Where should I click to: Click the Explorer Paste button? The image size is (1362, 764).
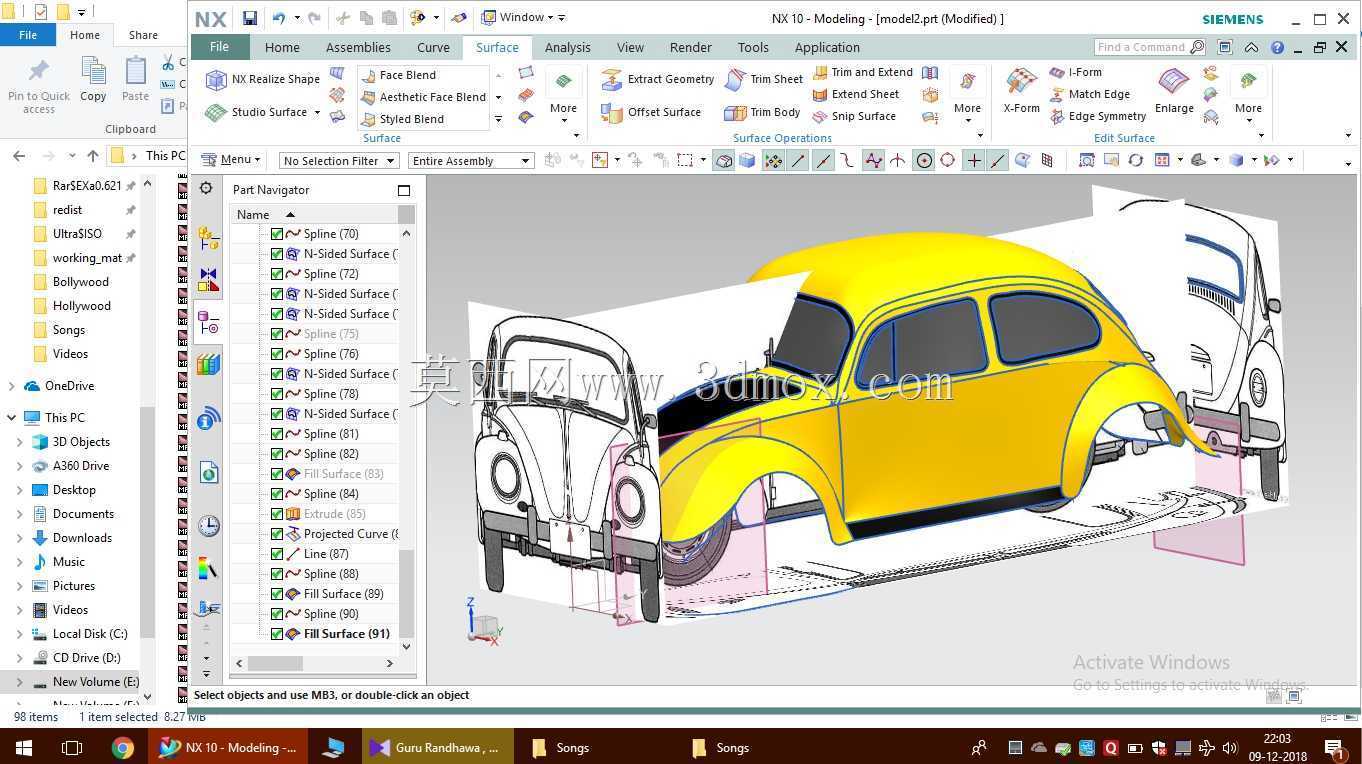[135, 80]
